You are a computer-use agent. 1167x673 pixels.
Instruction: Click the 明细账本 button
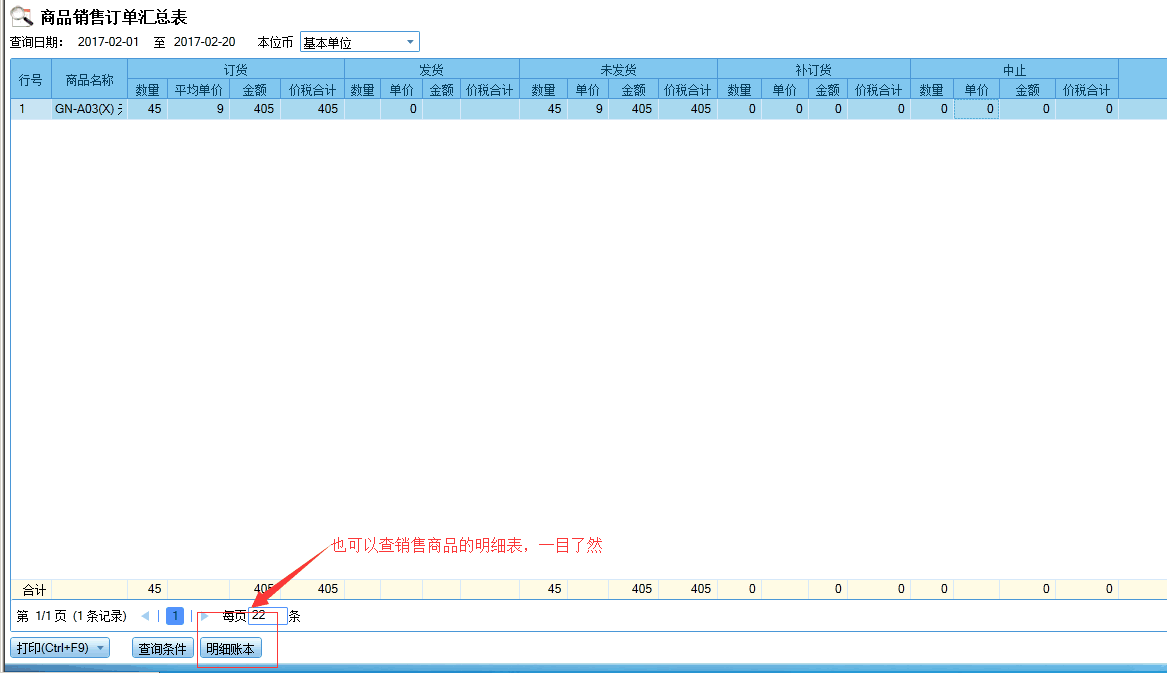pyautogui.click(x=229, y=647)
